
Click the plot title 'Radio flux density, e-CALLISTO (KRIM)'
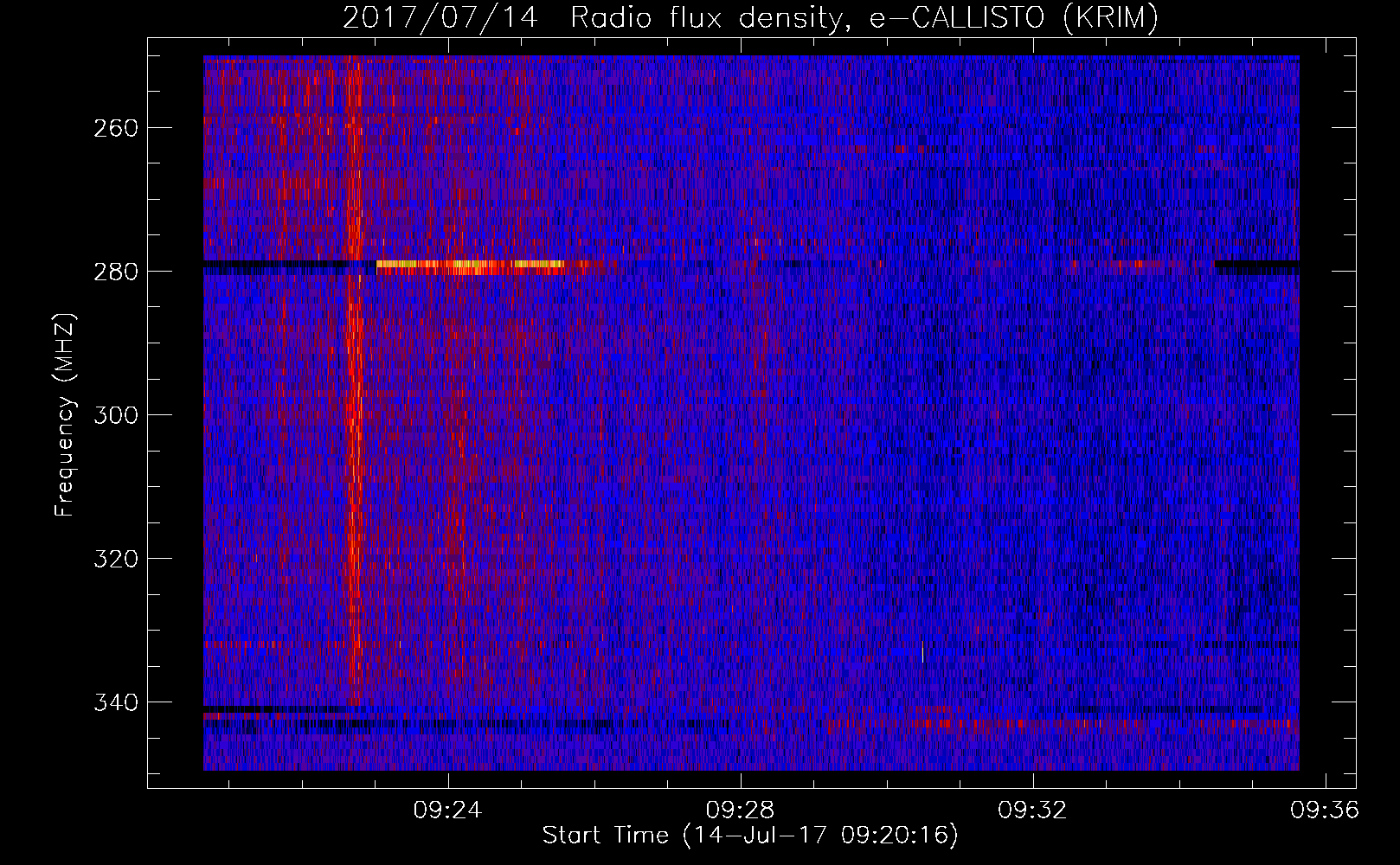point(864,18)
